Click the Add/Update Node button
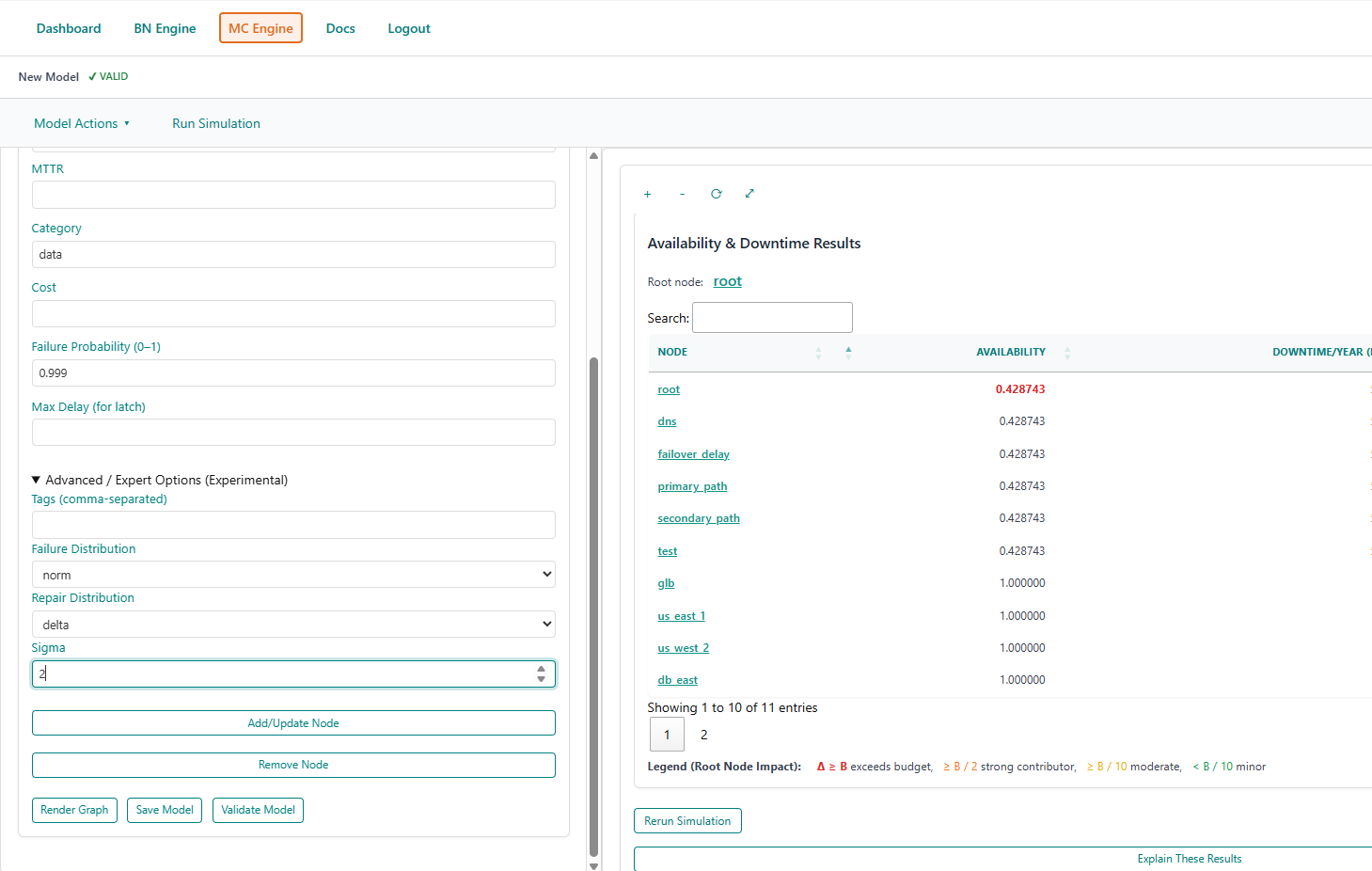Screen dimensions: 1372x871 pos(293,723)
